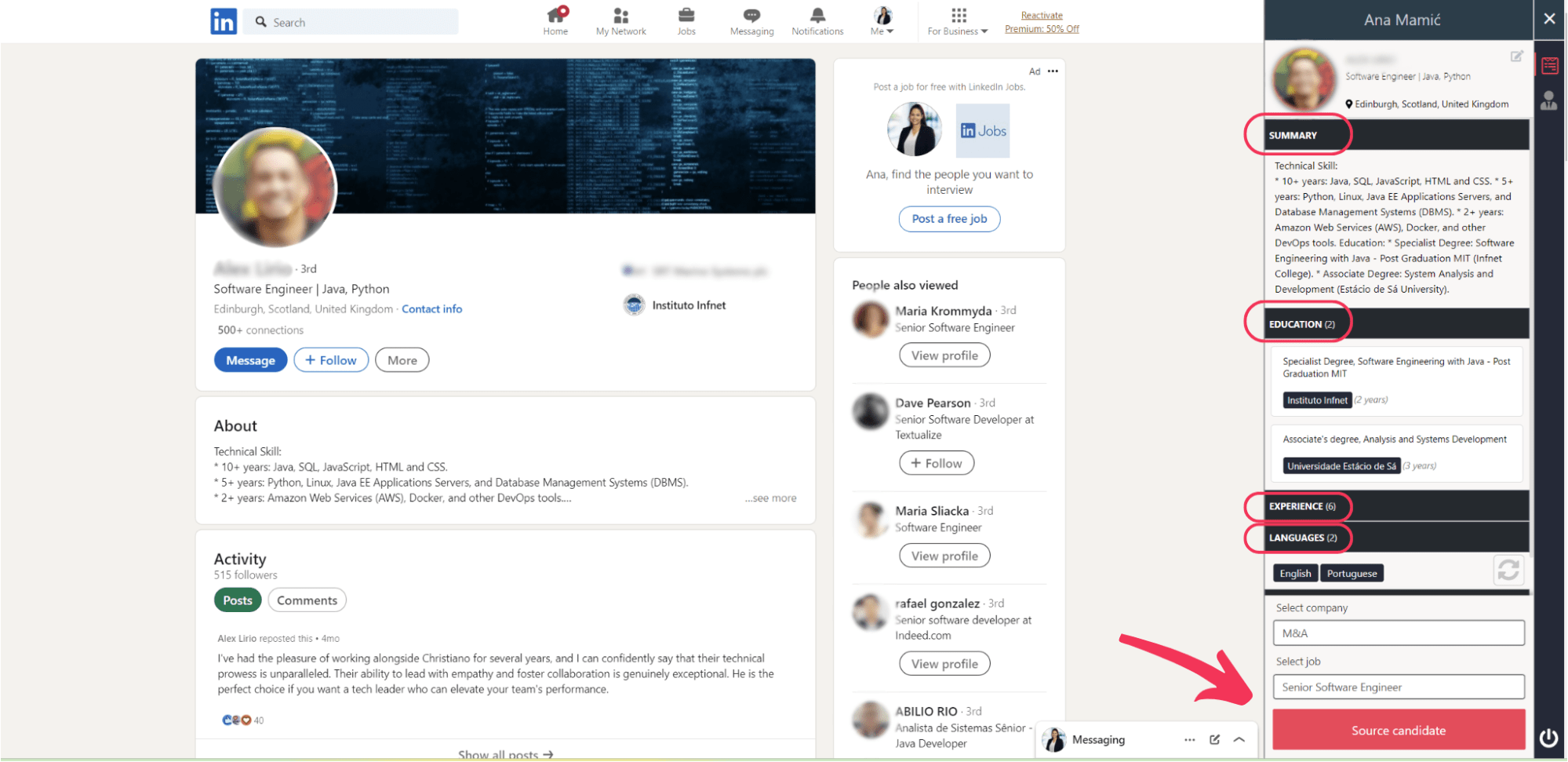The height and width of the screenshot is (762, 1568).
Task: Click the edit pencil icon in sidebar panel
Action: tap(1516, 57)
